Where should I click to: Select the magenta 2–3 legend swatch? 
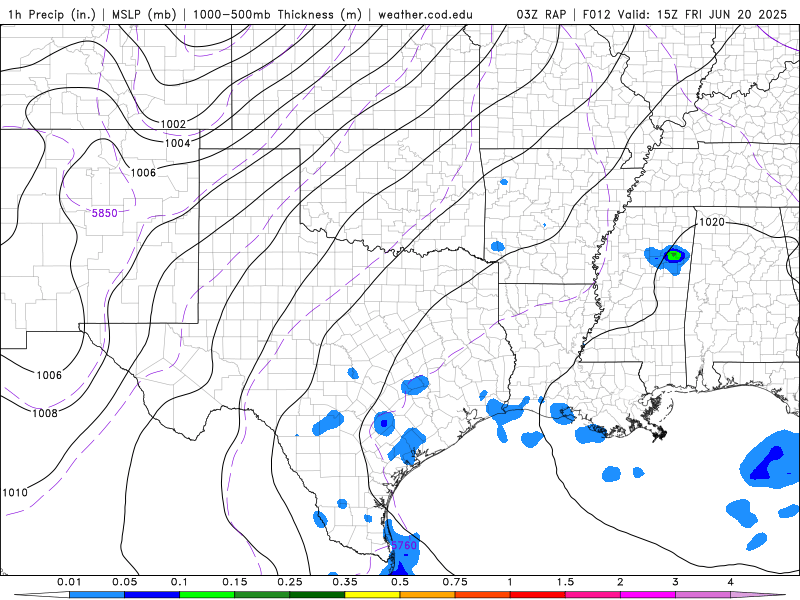[x=648, y=595]
